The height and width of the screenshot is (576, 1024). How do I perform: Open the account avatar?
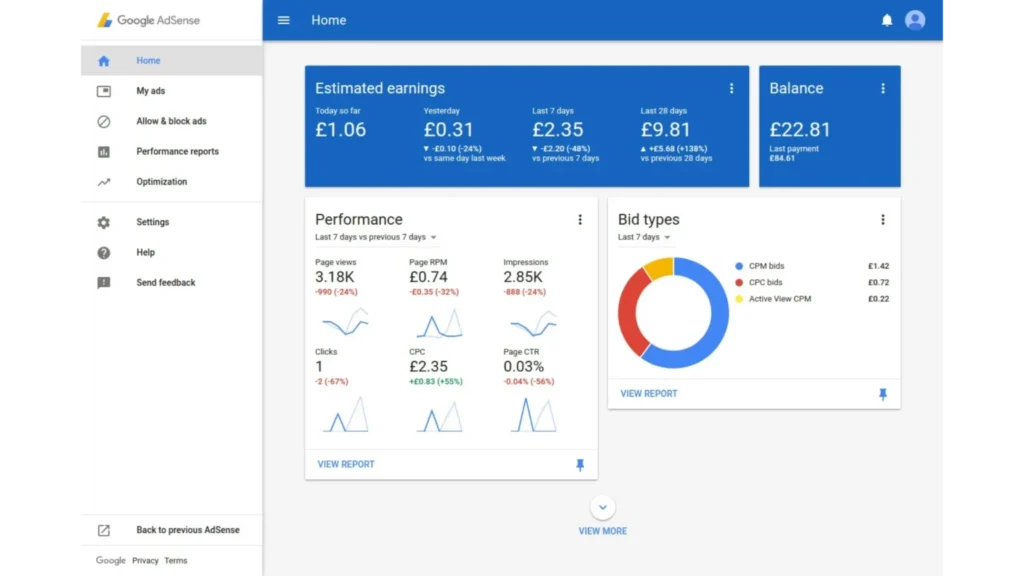(915, 20)
